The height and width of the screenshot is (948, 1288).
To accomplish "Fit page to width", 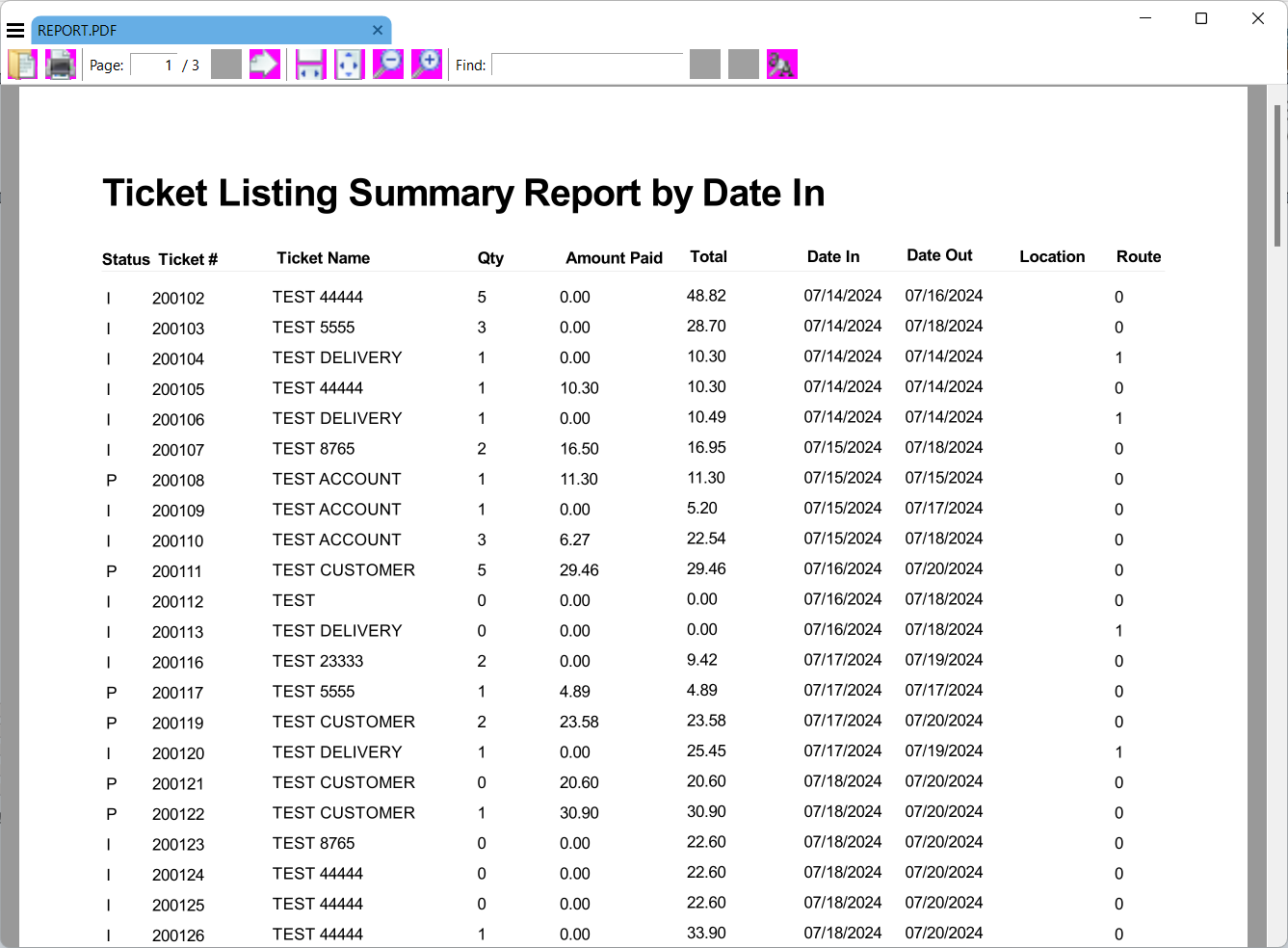I will [311, 65].
